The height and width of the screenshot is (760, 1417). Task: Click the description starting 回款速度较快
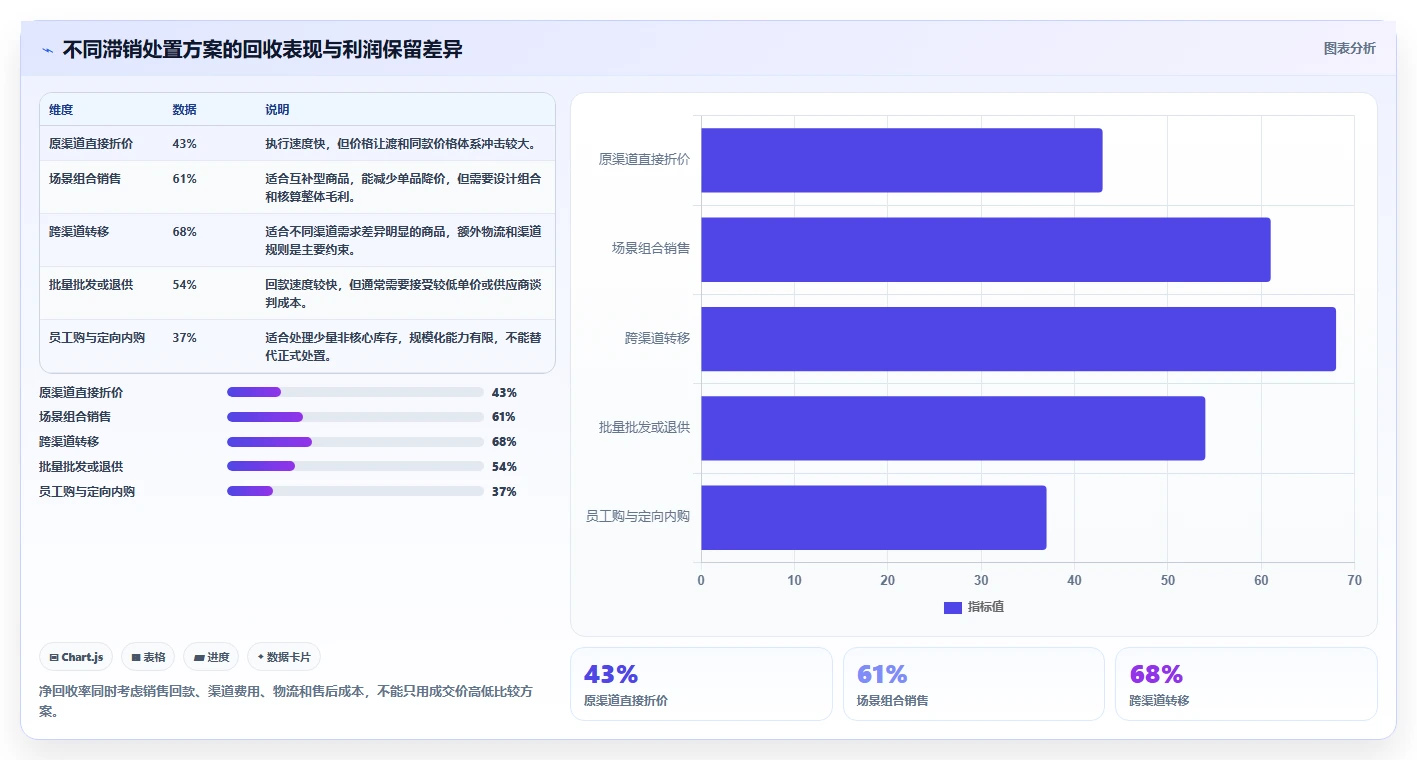pos(404,294)
